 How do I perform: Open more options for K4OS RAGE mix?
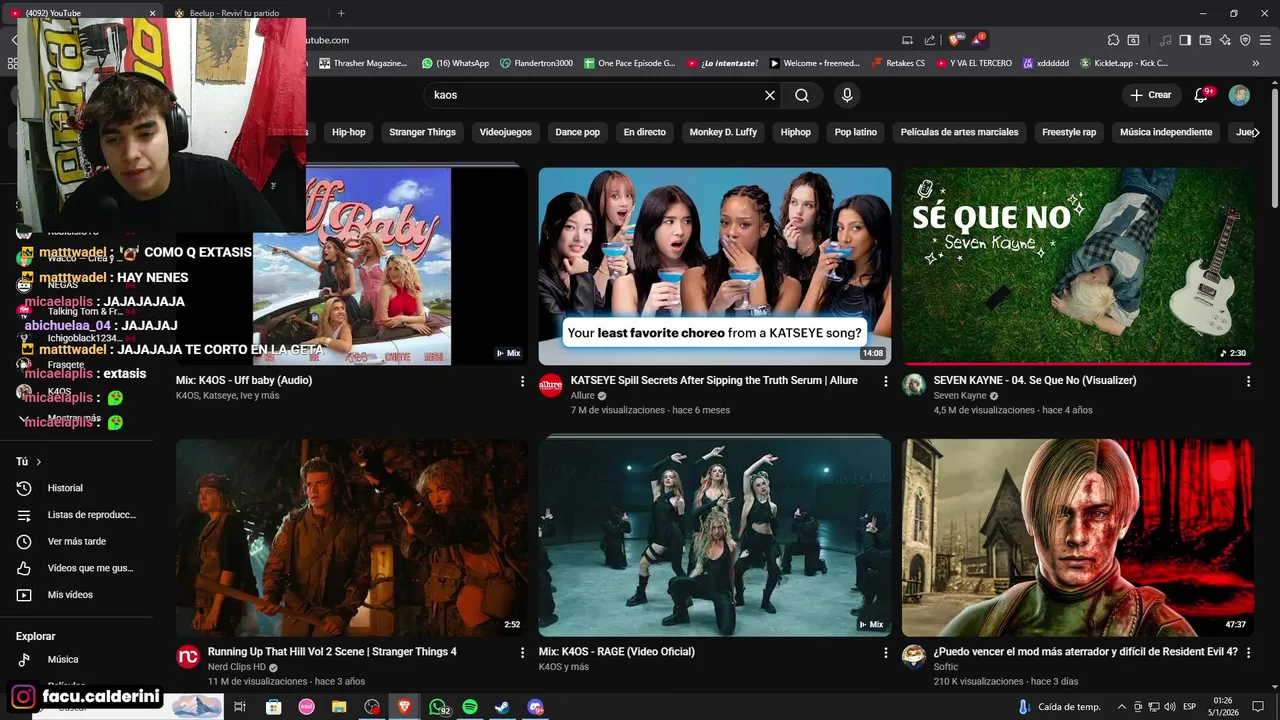tap(885, 652)
